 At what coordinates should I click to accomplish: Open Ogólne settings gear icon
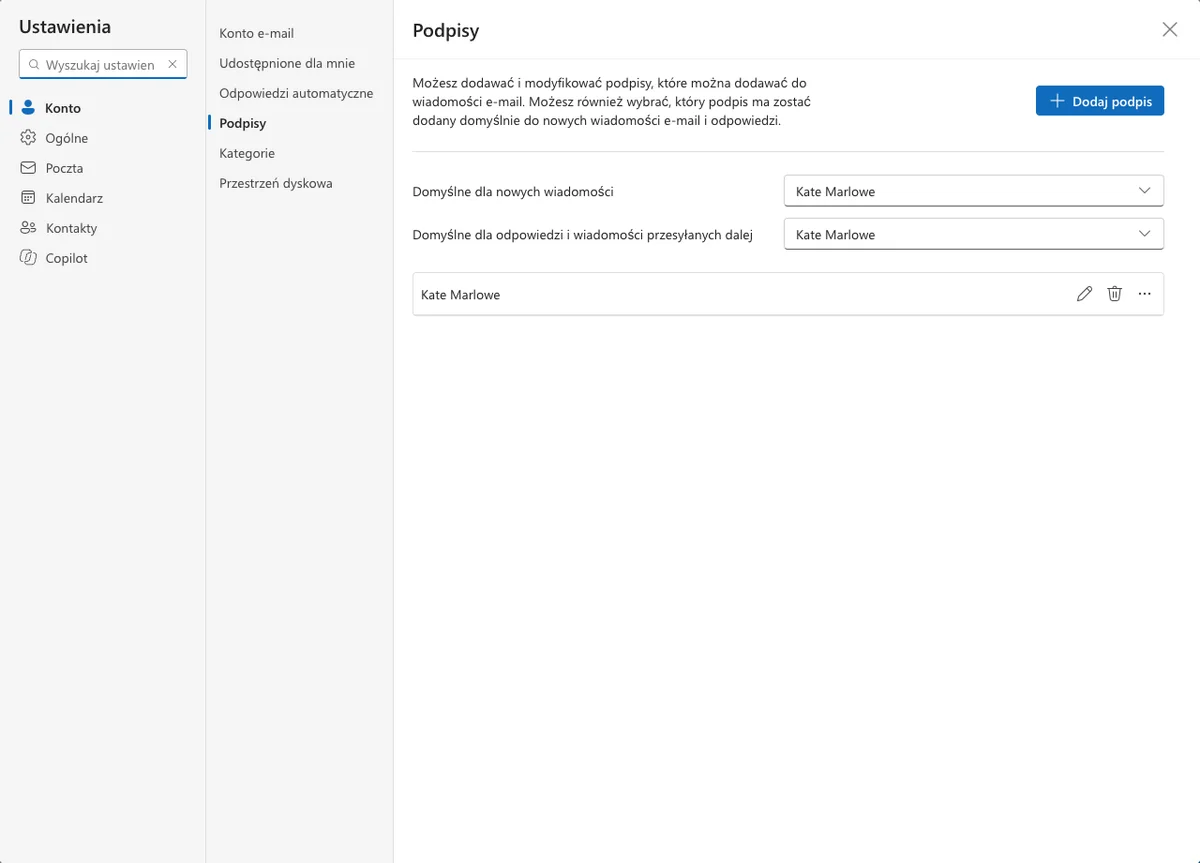tap(28, 138)
